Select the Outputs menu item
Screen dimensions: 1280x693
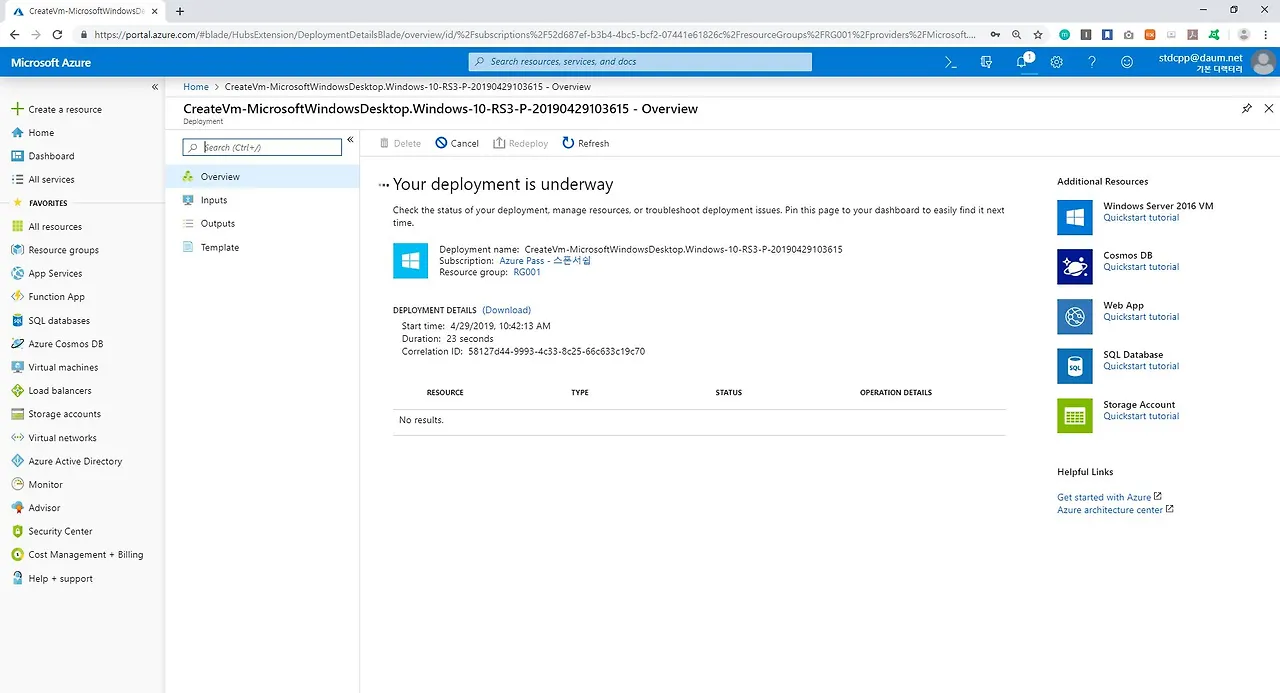click(262, 224)
